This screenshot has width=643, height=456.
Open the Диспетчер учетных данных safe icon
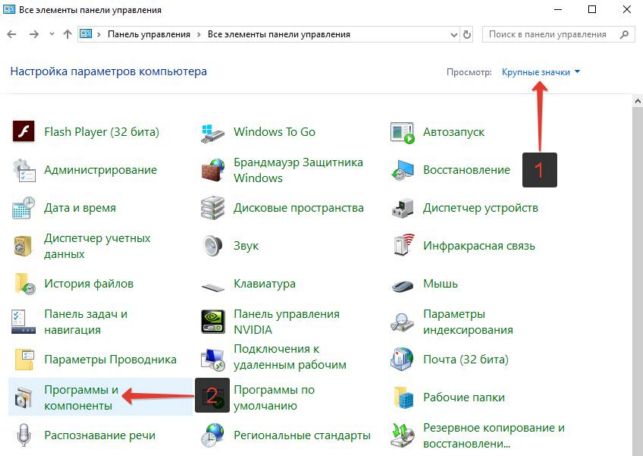23,246
